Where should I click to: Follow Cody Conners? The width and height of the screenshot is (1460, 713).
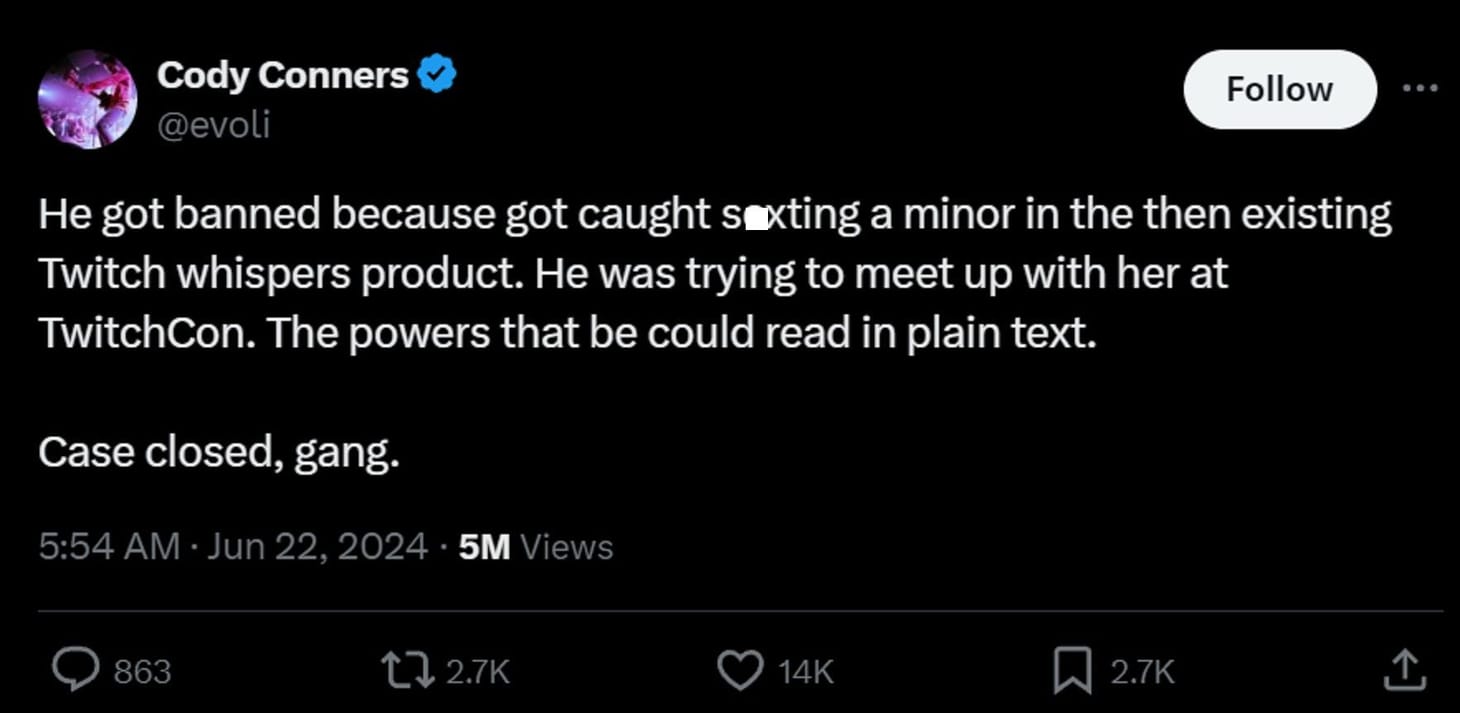click(1279, 89)
